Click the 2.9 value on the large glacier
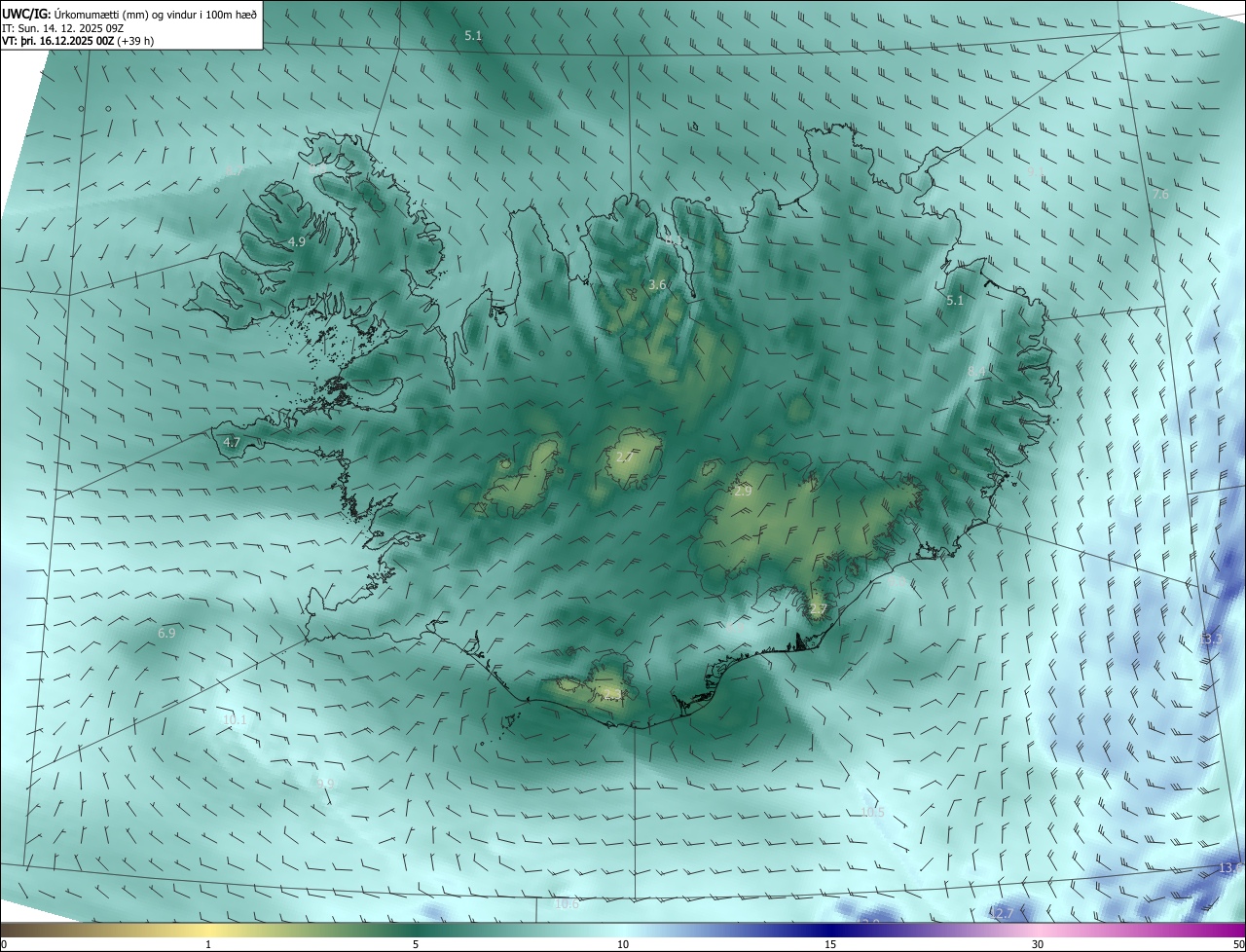The image size is (1246, 952). (743, 492)
